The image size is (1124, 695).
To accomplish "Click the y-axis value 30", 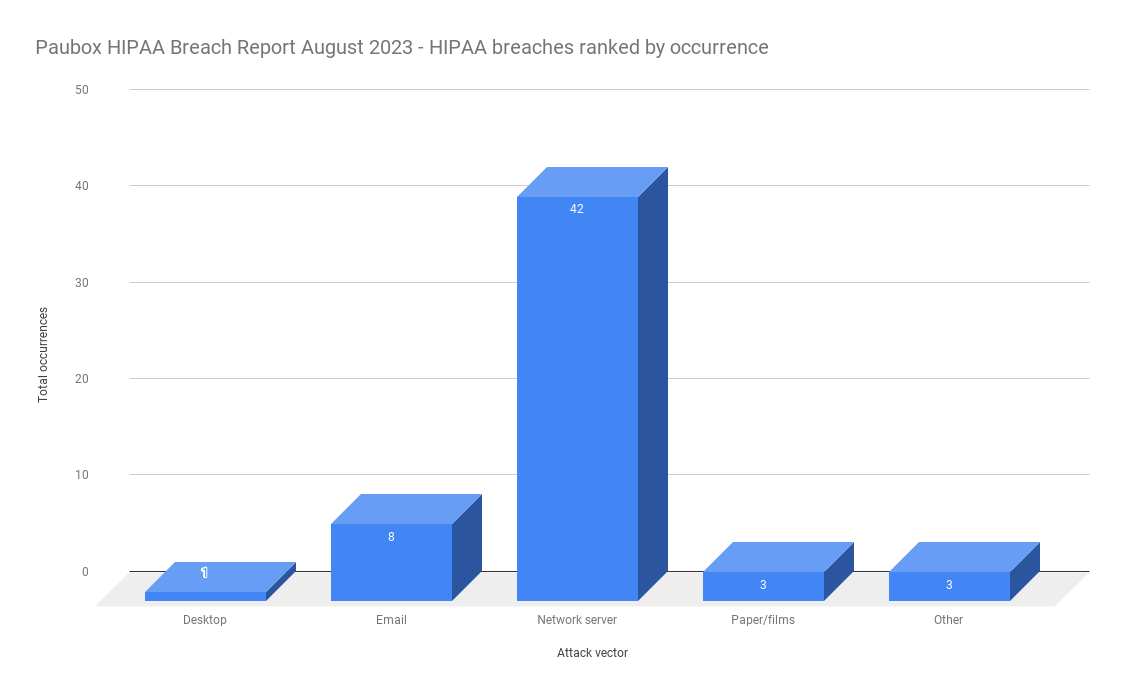I will (x=81, y=283).
